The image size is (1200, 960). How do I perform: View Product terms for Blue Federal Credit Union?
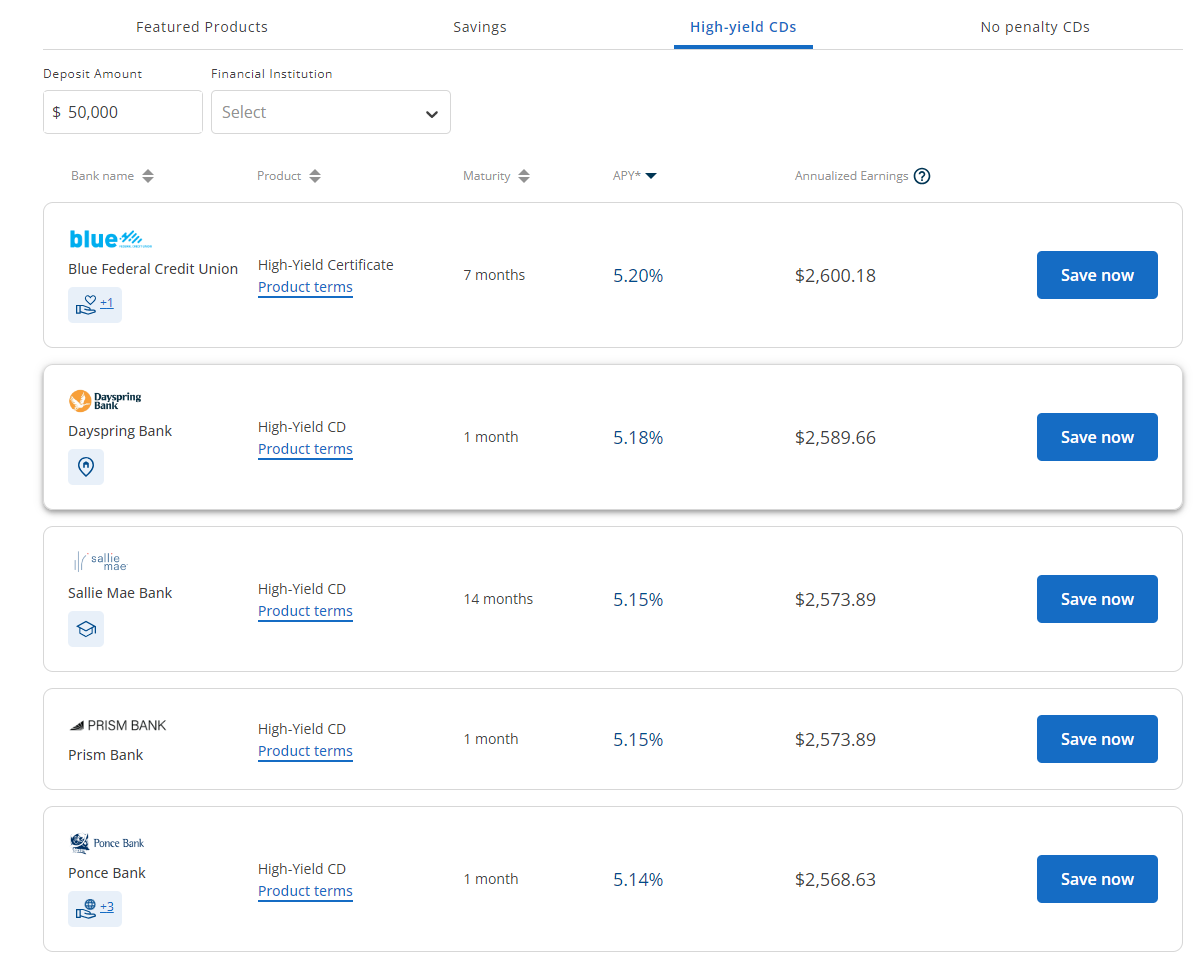click(x=305, y=287)
